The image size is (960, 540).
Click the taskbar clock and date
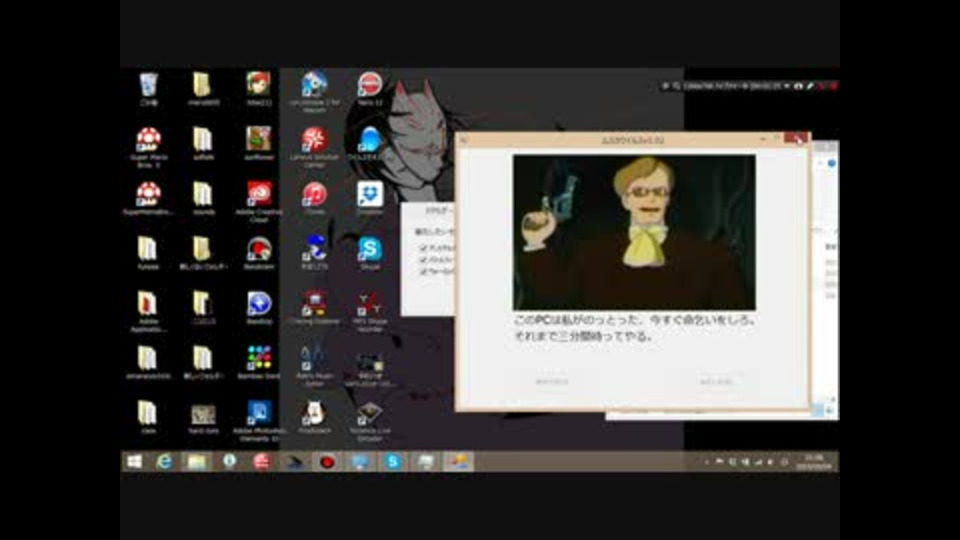pos(814,462)
